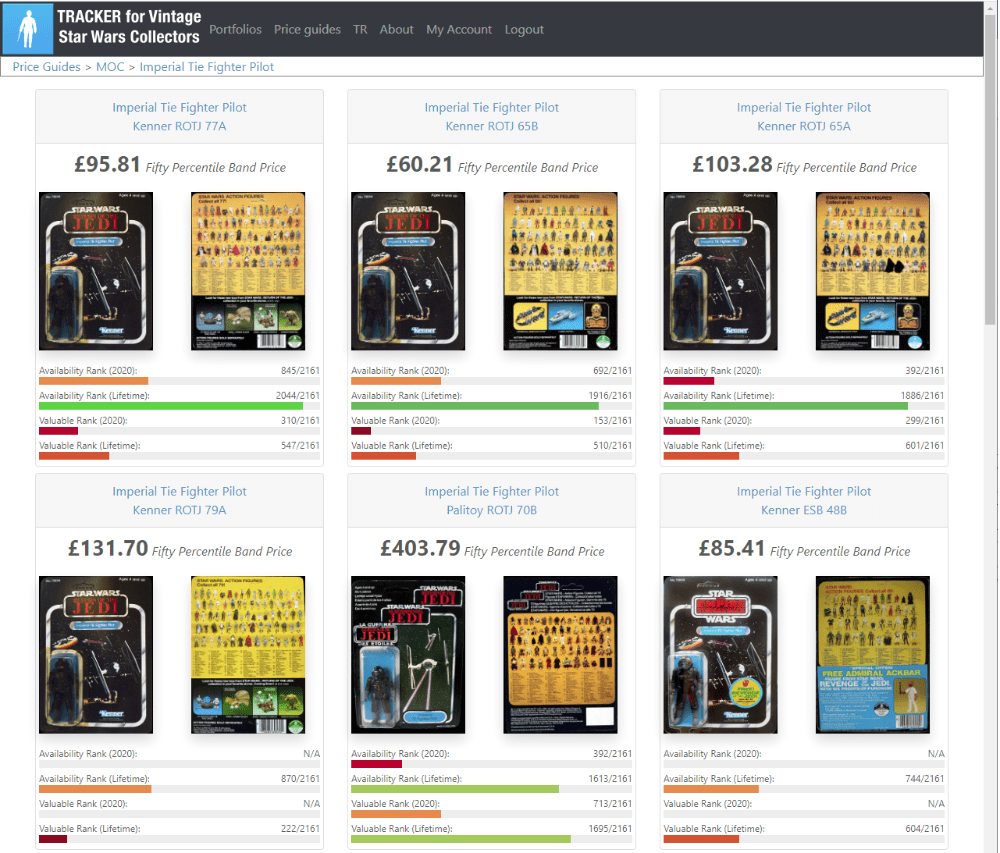Open the Kenner ESB 48B listing title
This screenshot has height=853, width=1000.
(x=804, y=500)
